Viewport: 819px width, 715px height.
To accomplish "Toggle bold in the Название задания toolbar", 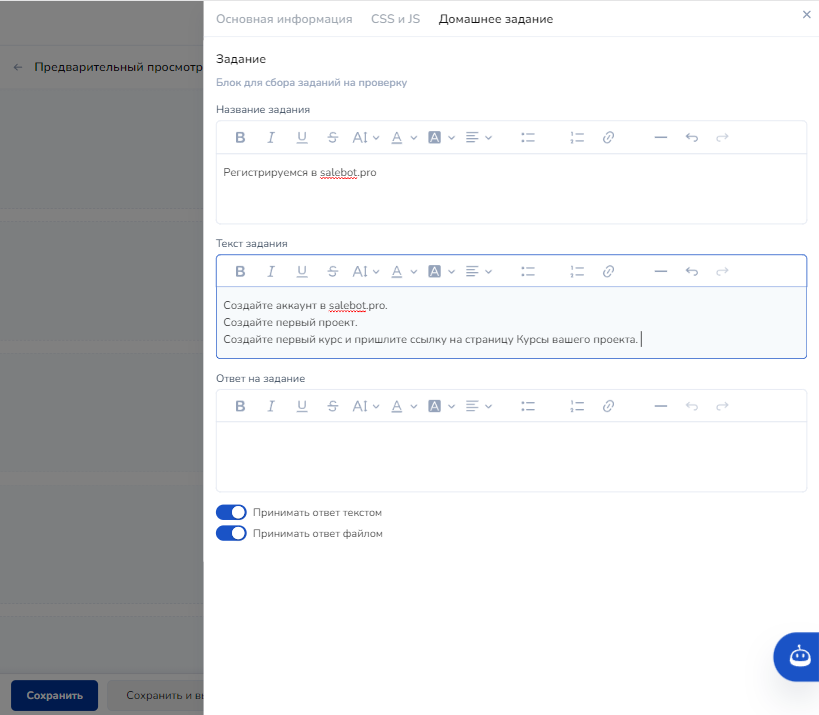I will [240, 138].
